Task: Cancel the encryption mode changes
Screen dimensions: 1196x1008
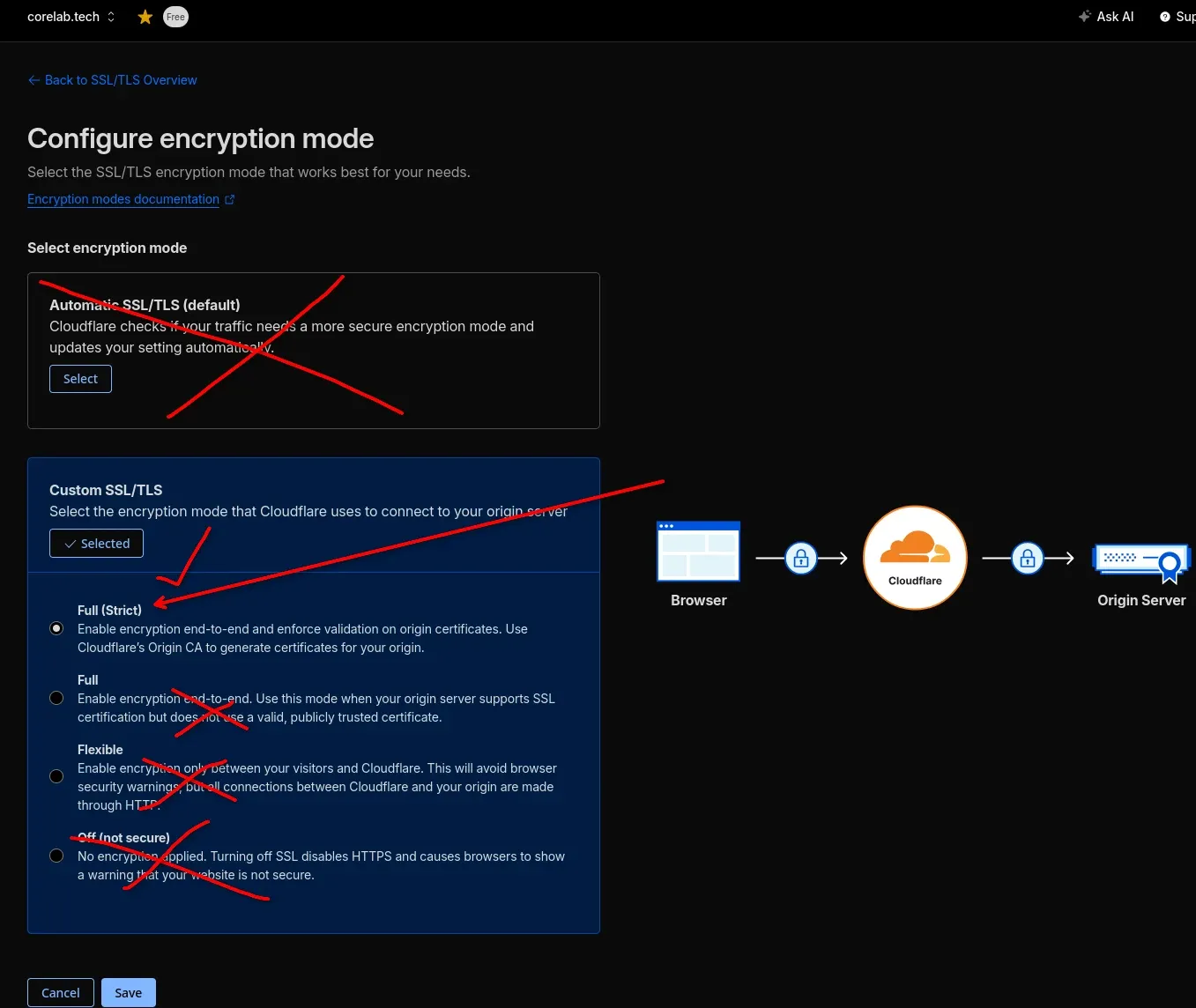Action: click(60, 993)
